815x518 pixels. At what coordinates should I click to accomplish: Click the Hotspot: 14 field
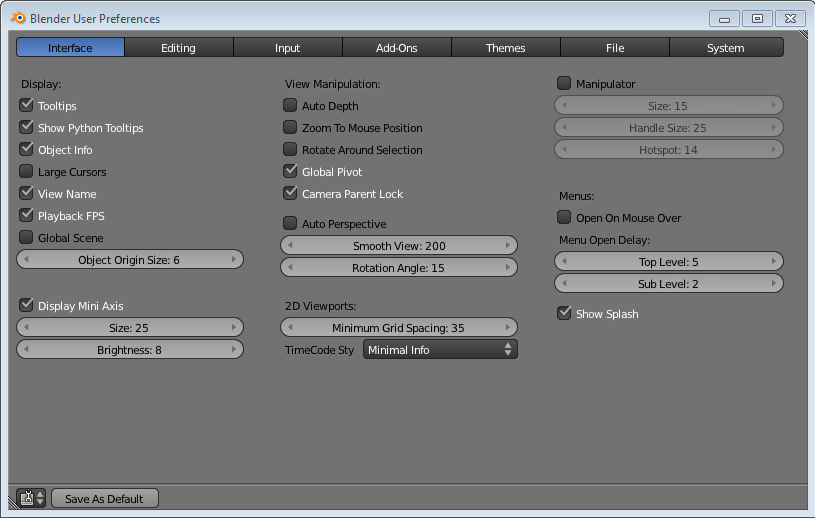coord(668,150)
